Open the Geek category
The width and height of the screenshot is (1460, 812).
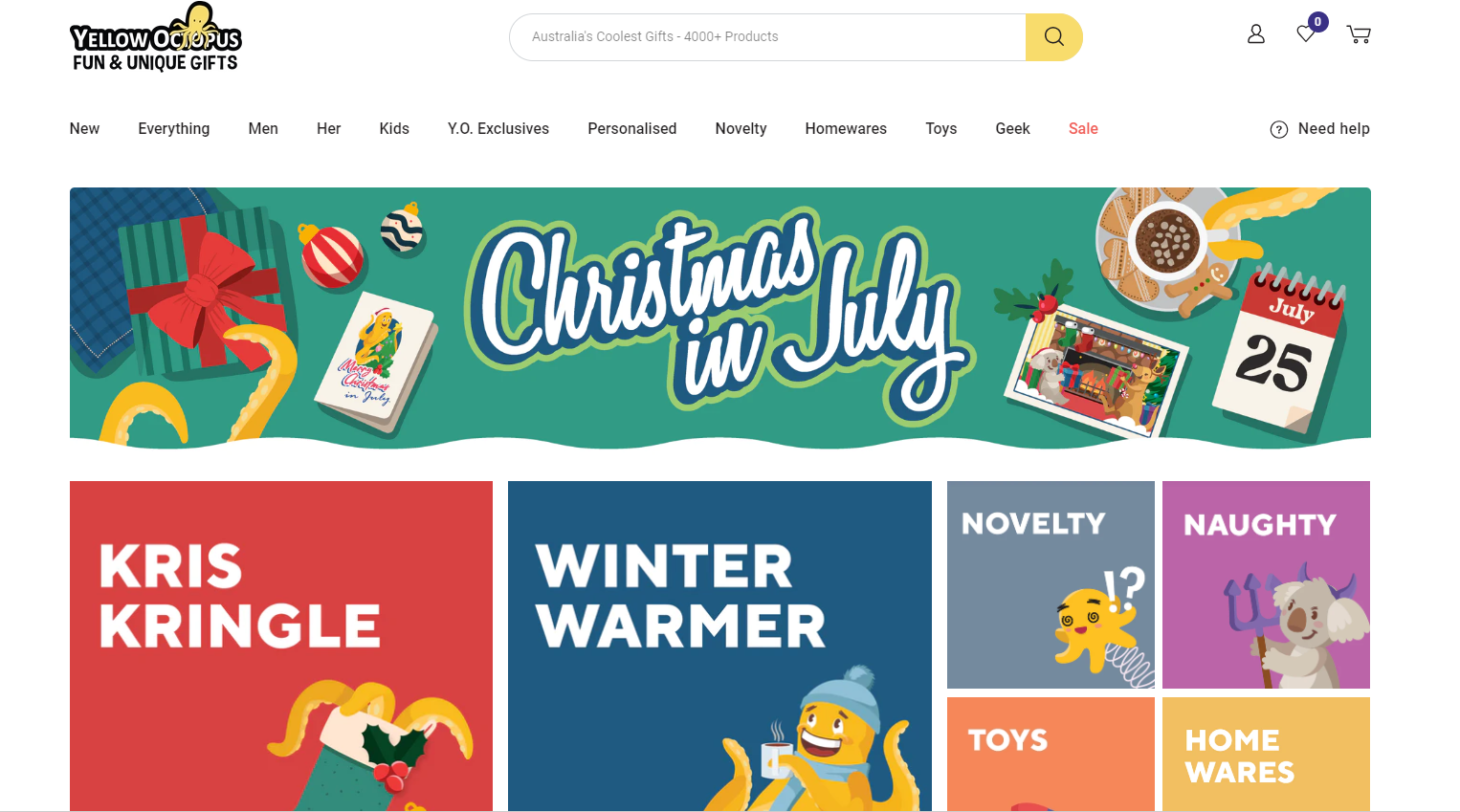(1012, 128)
